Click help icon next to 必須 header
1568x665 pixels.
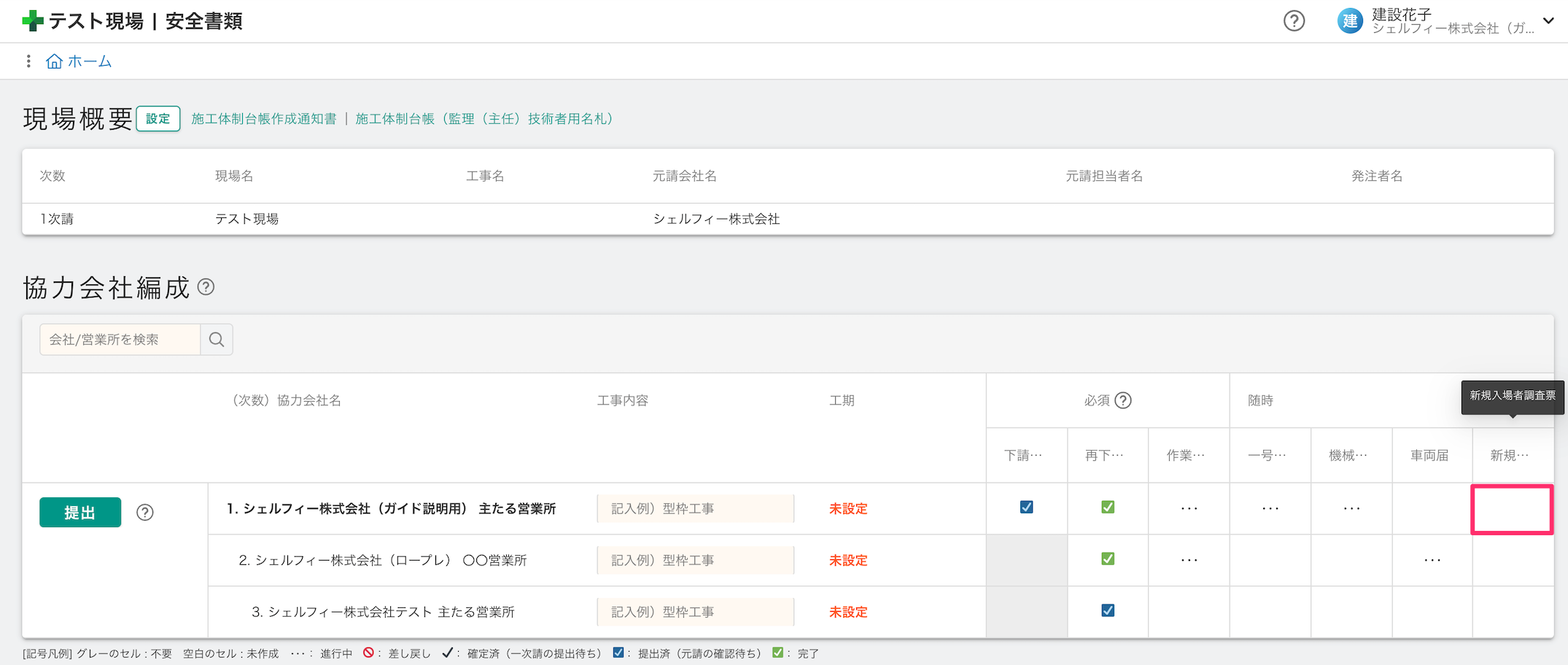click(1123, 400)
